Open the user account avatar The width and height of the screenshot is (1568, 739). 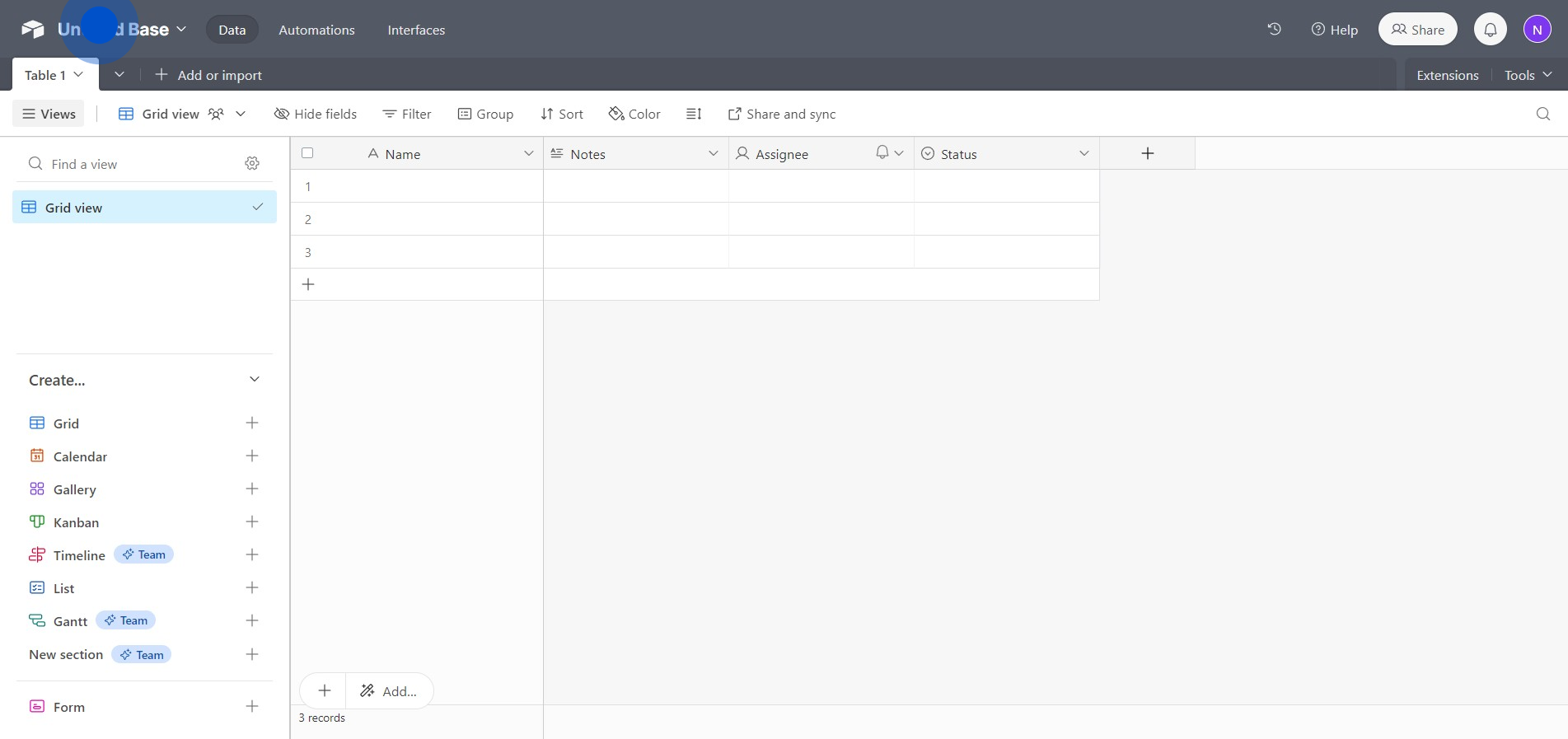[x=1537, y=30]
